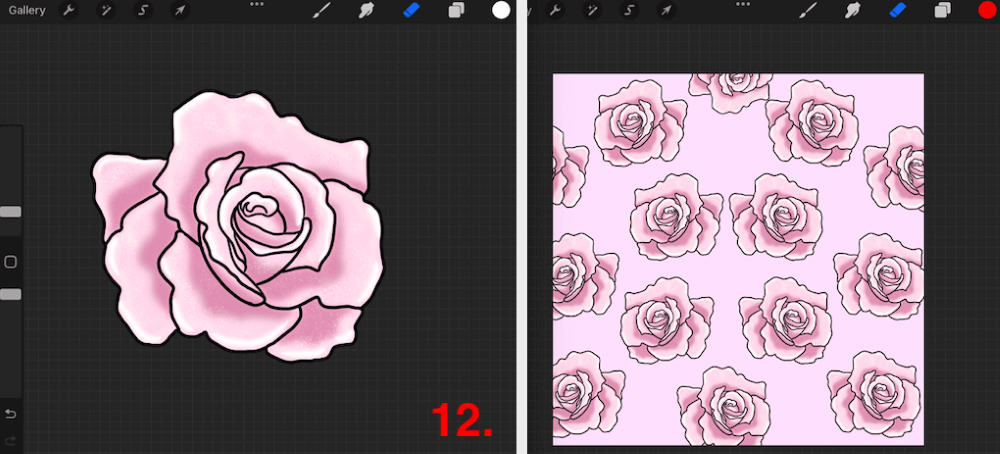Activate Transform arrow tool in single-rose window
This screenshot has height=454, width=1000.
tap(180, 10)
